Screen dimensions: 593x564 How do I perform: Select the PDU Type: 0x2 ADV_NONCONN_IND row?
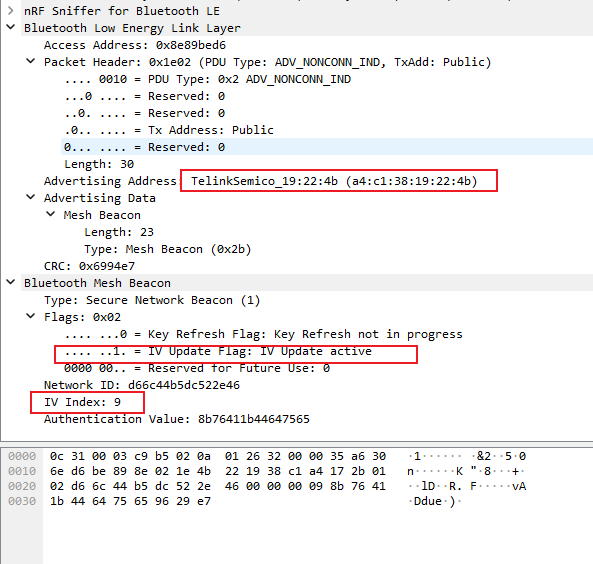click(x=207, y=79)
